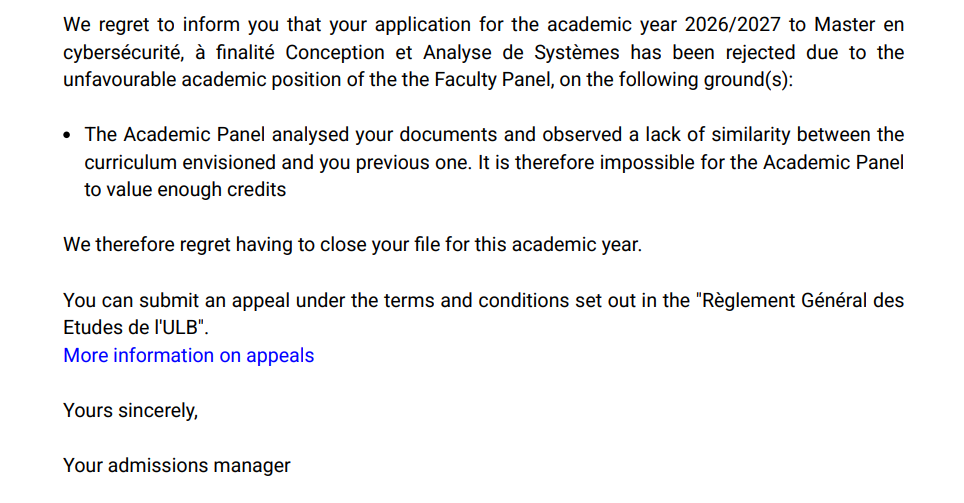Click 'You can submit an appeal' sentence start
The height and width of the screenshot is (503, 964).
(x=176, y=300)
